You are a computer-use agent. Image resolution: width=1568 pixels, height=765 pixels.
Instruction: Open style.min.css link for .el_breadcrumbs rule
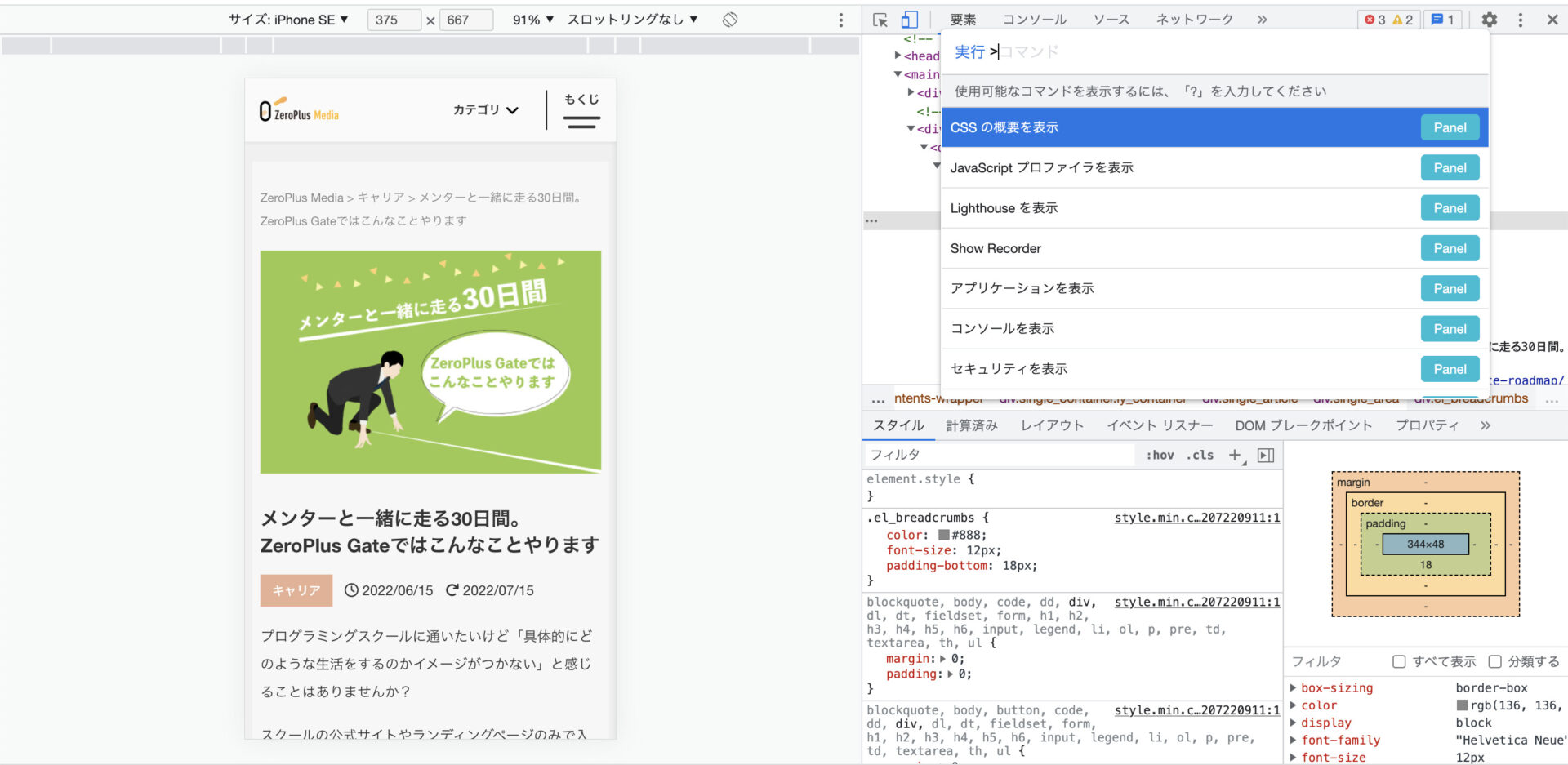point(1197,518)
